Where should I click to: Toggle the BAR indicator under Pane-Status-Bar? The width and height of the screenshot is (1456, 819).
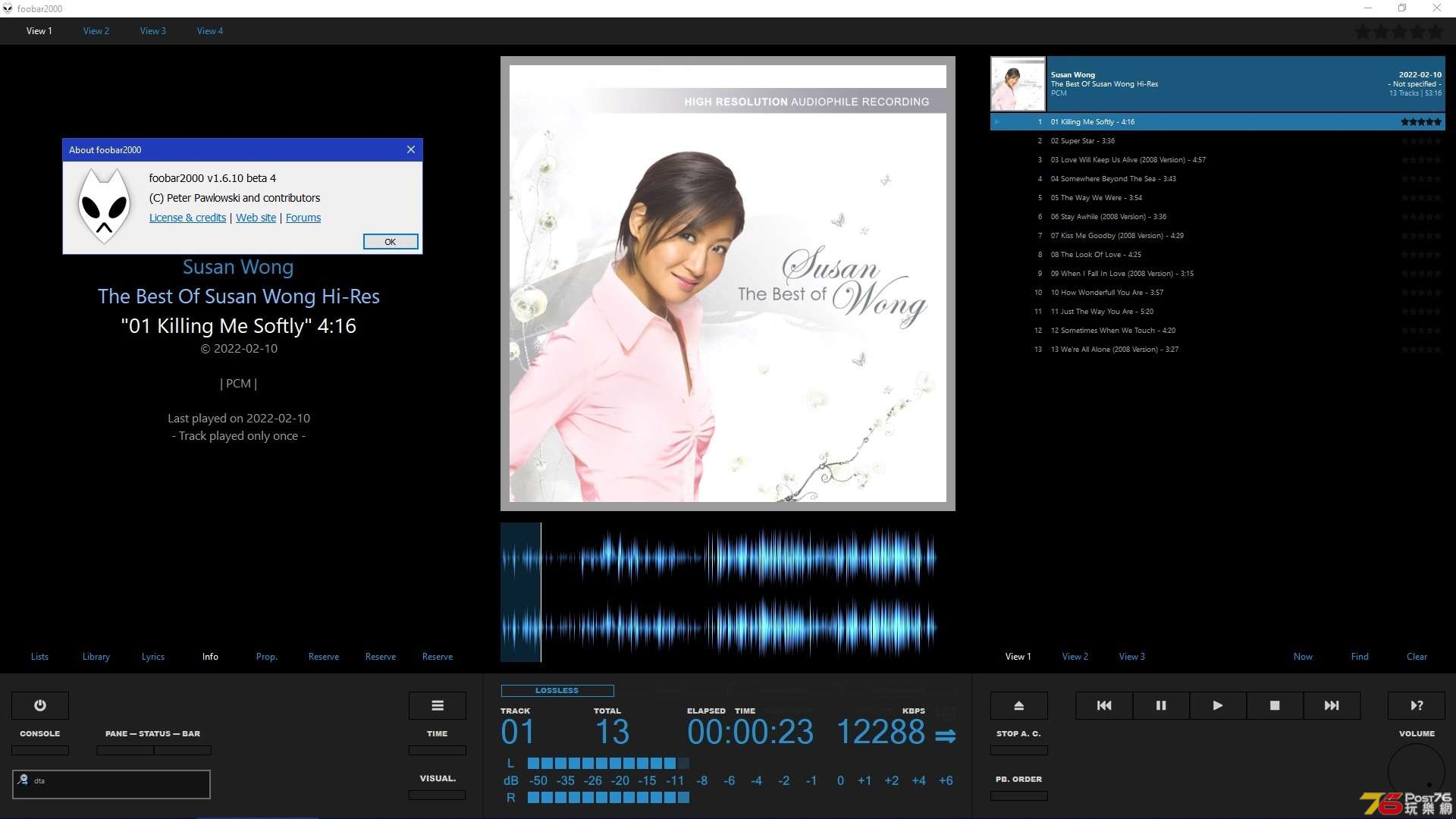[183, 750]
